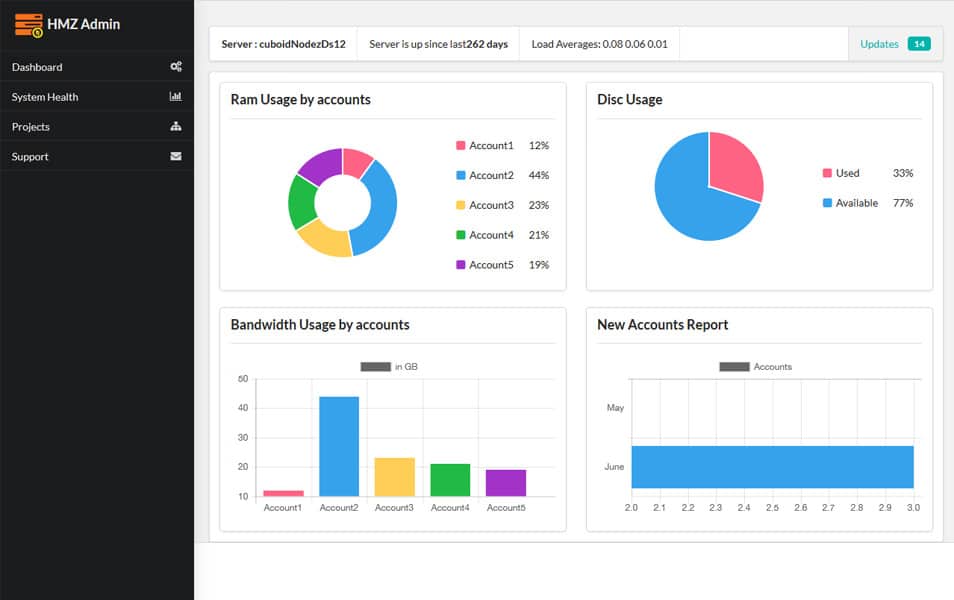Screen dimensions: 954x600
Task: Navigate to System Health in sidebar
Action: pos(44,97)
